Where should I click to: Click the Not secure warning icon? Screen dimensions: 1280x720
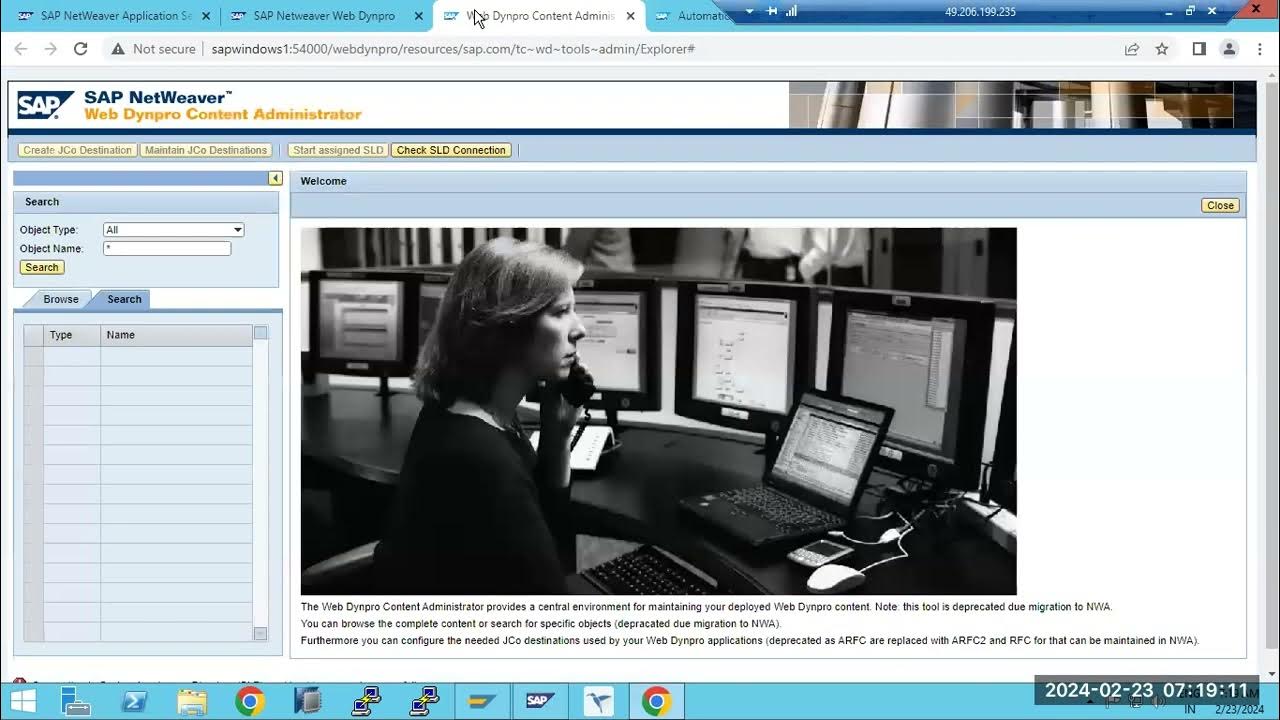point(117,49)
